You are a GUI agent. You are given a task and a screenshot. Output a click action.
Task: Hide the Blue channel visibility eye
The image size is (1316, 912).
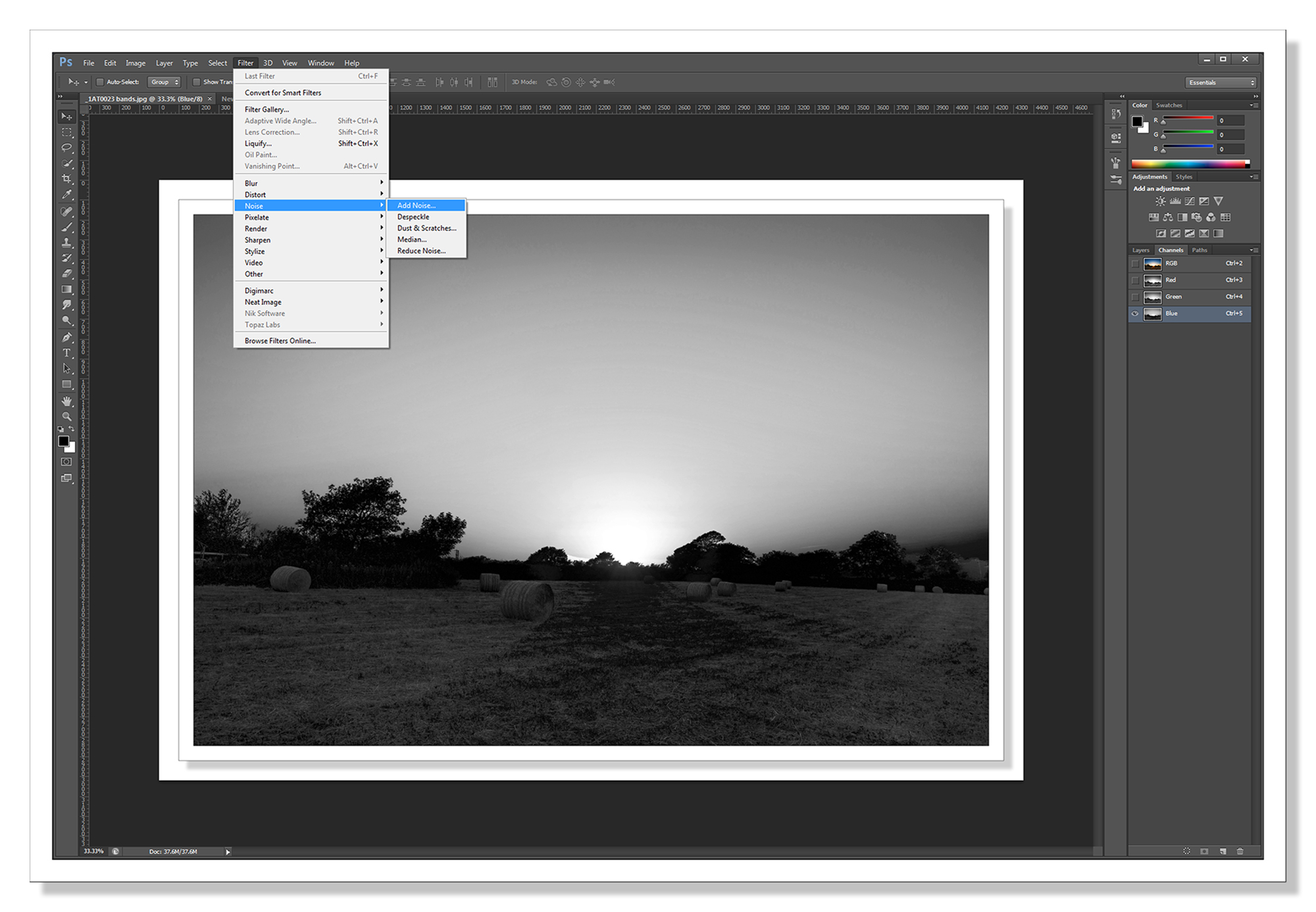(x=1135, y=314)
